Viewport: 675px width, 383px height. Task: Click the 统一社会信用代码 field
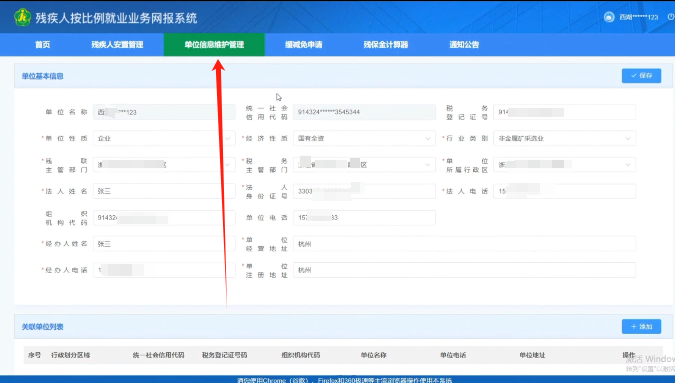[364, 112]
